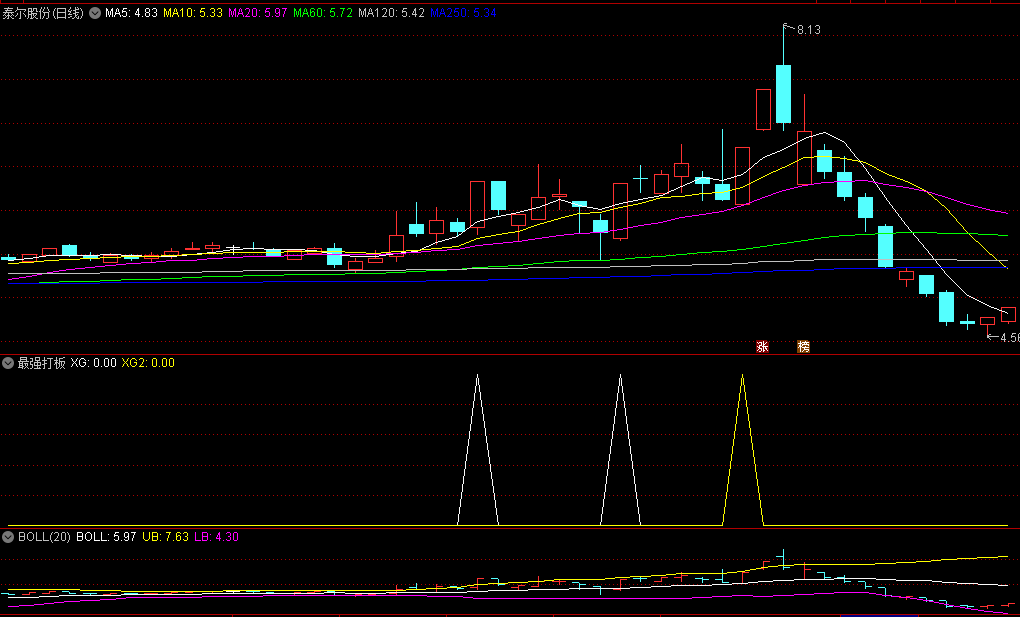The image size is (1020, 617).
Task: Select the BOLL(20) indicator name
Action: pos(44,537)
